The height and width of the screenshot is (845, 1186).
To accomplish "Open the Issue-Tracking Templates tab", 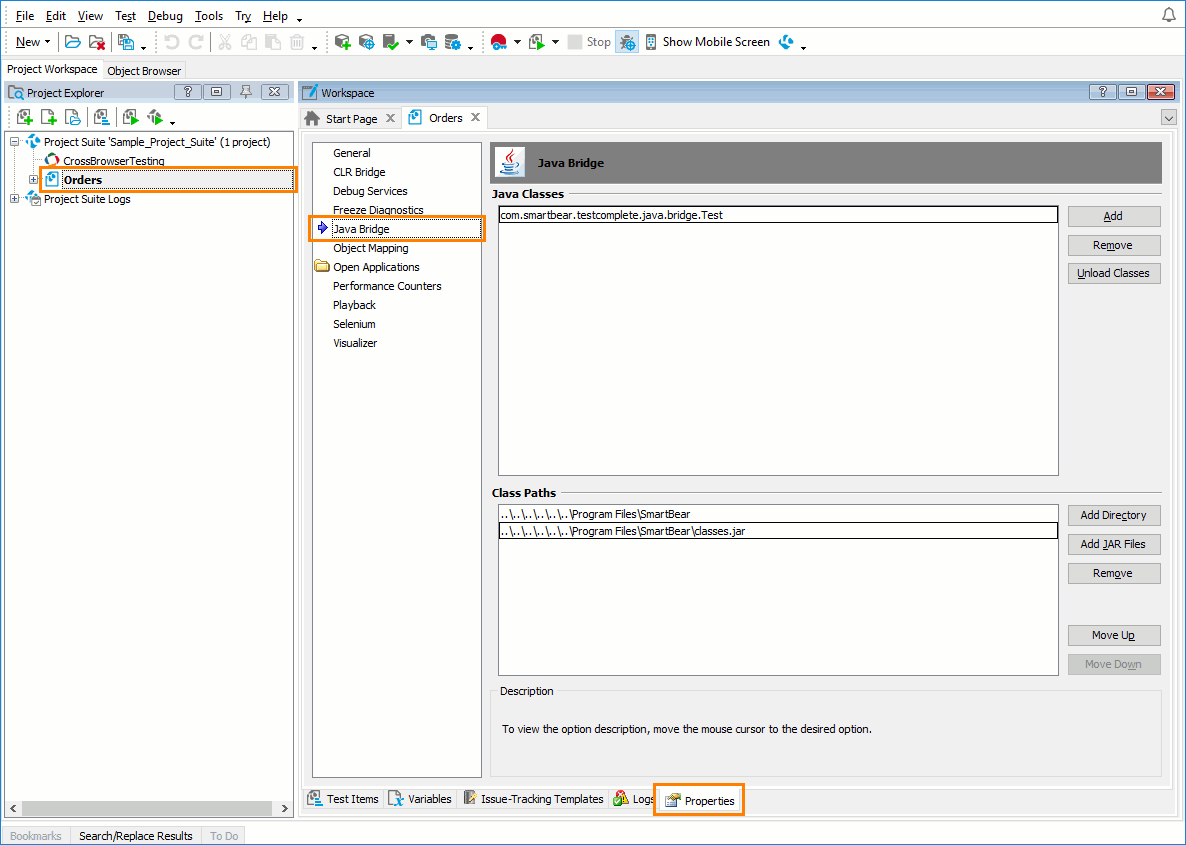I will coord(533,799).
